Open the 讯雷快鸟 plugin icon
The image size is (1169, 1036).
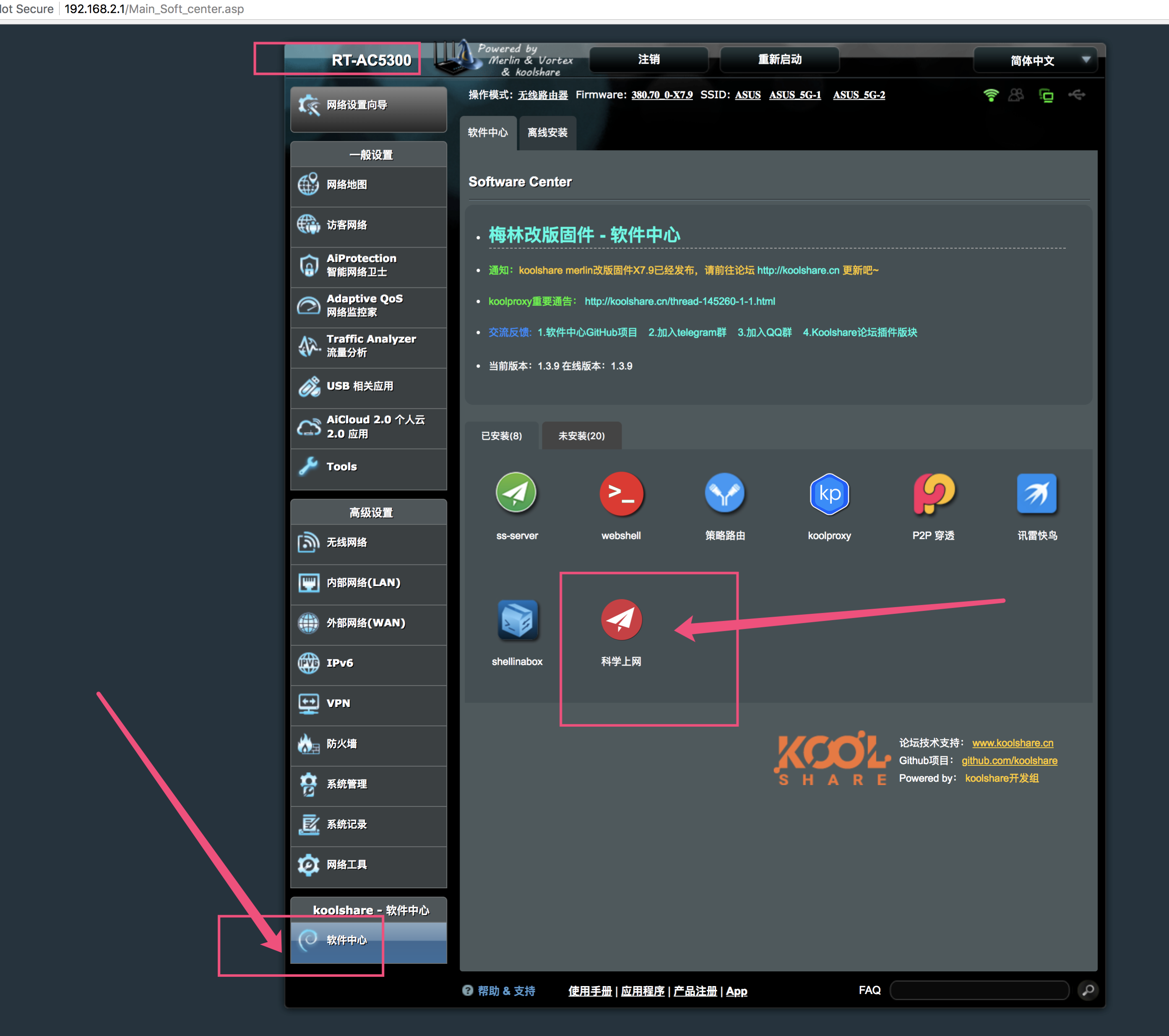(x=1036, y=493)
